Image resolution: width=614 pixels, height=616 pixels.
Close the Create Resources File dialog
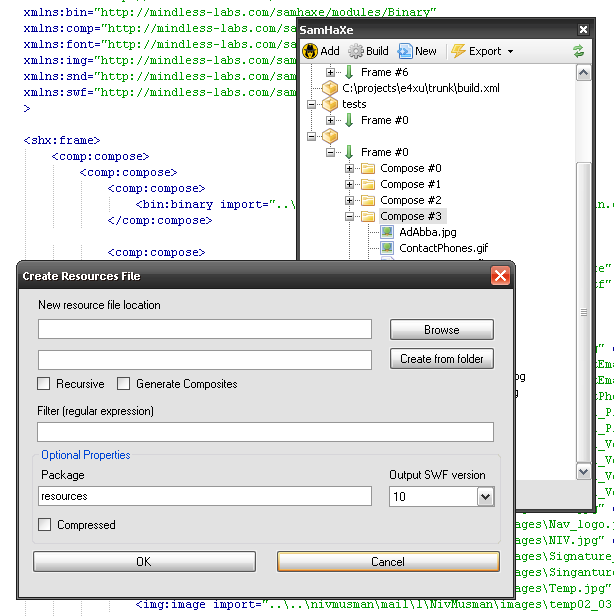point(500,276)
